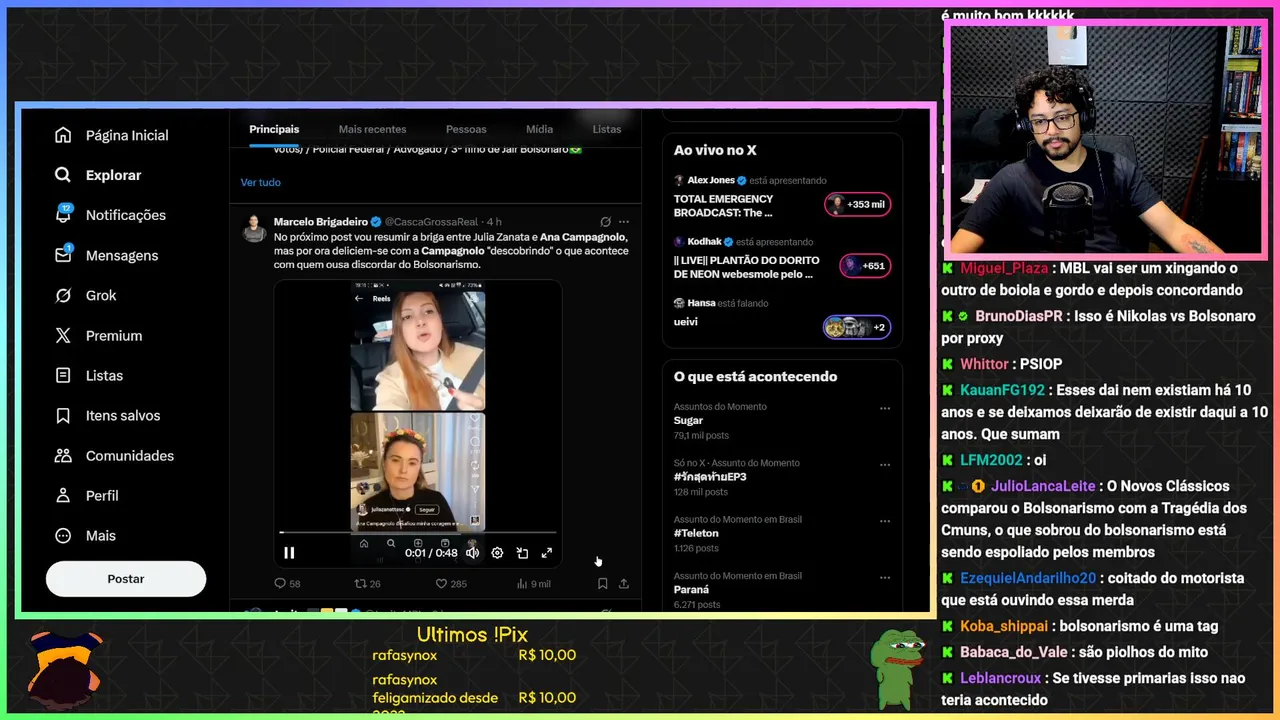Open the Mensagens envelope icon
The width and height of the screenshot is (1280, 720).
pyautogui.click(x=63, y=255)
